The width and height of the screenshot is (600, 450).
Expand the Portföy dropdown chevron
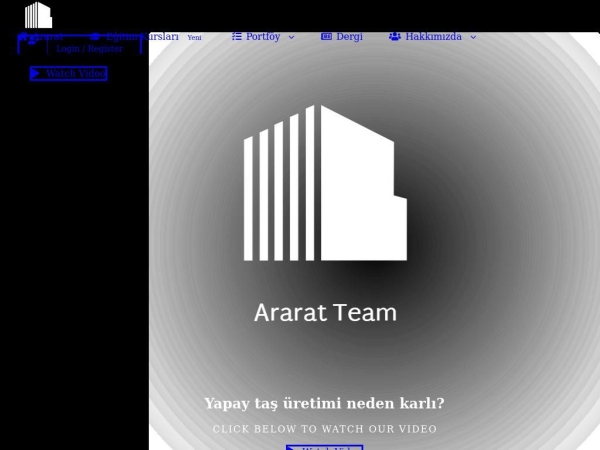pos(291,37)
